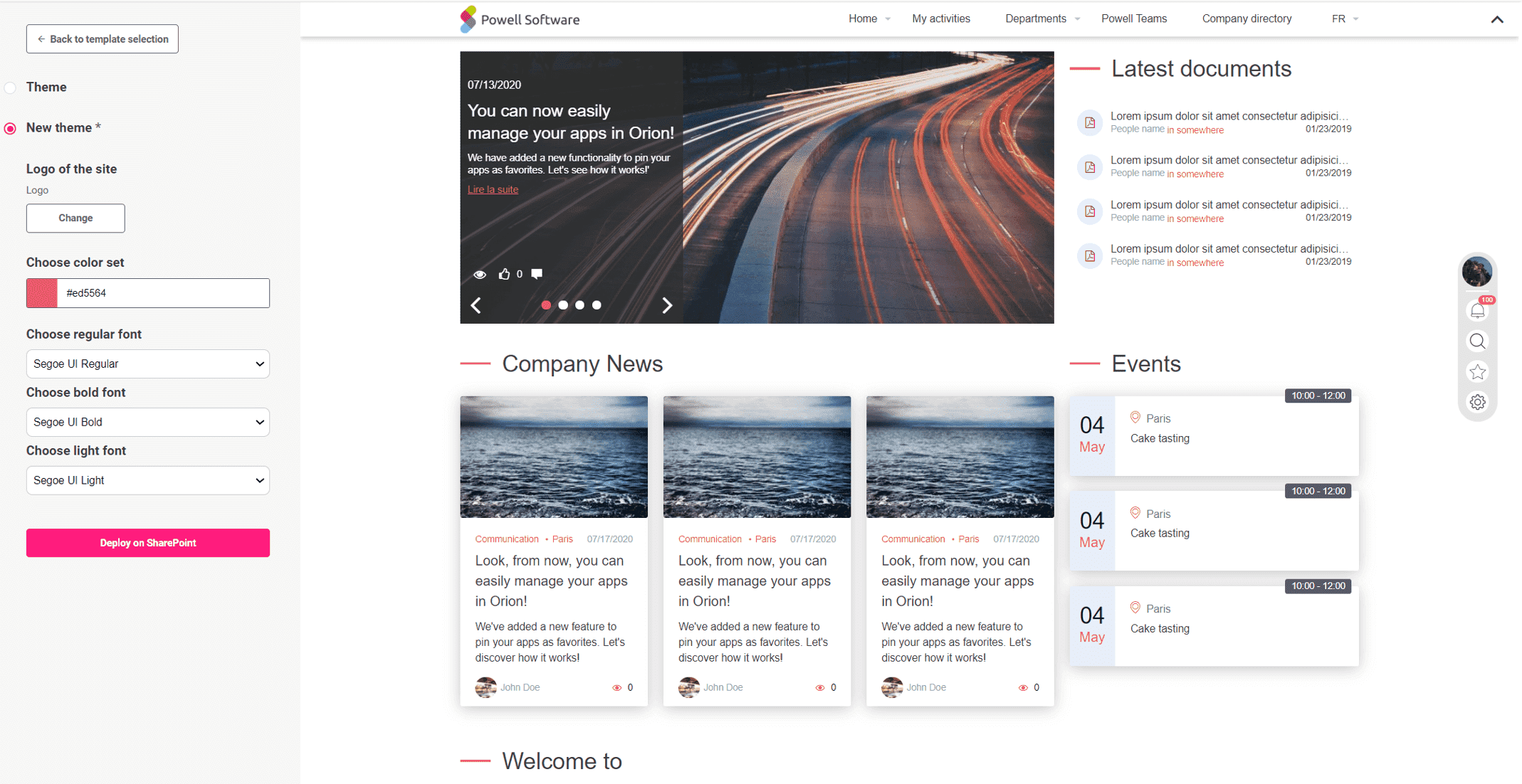The width and height of the screenshot is (1522, 784).
Task: Click the eye view icon on carousel slide
Action: coord(480,274)
